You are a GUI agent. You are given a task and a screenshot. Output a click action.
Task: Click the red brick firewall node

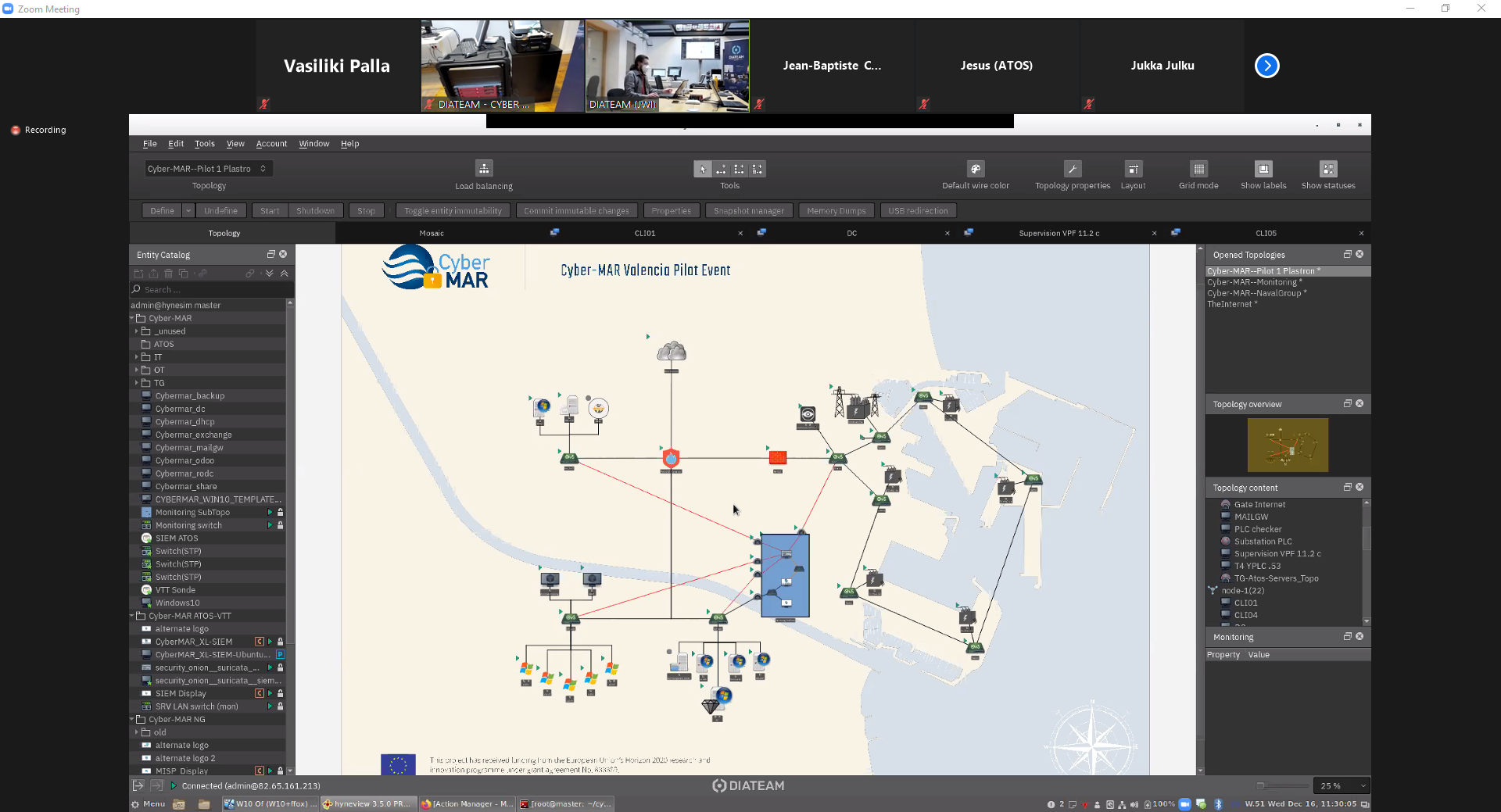coord(778,457)
